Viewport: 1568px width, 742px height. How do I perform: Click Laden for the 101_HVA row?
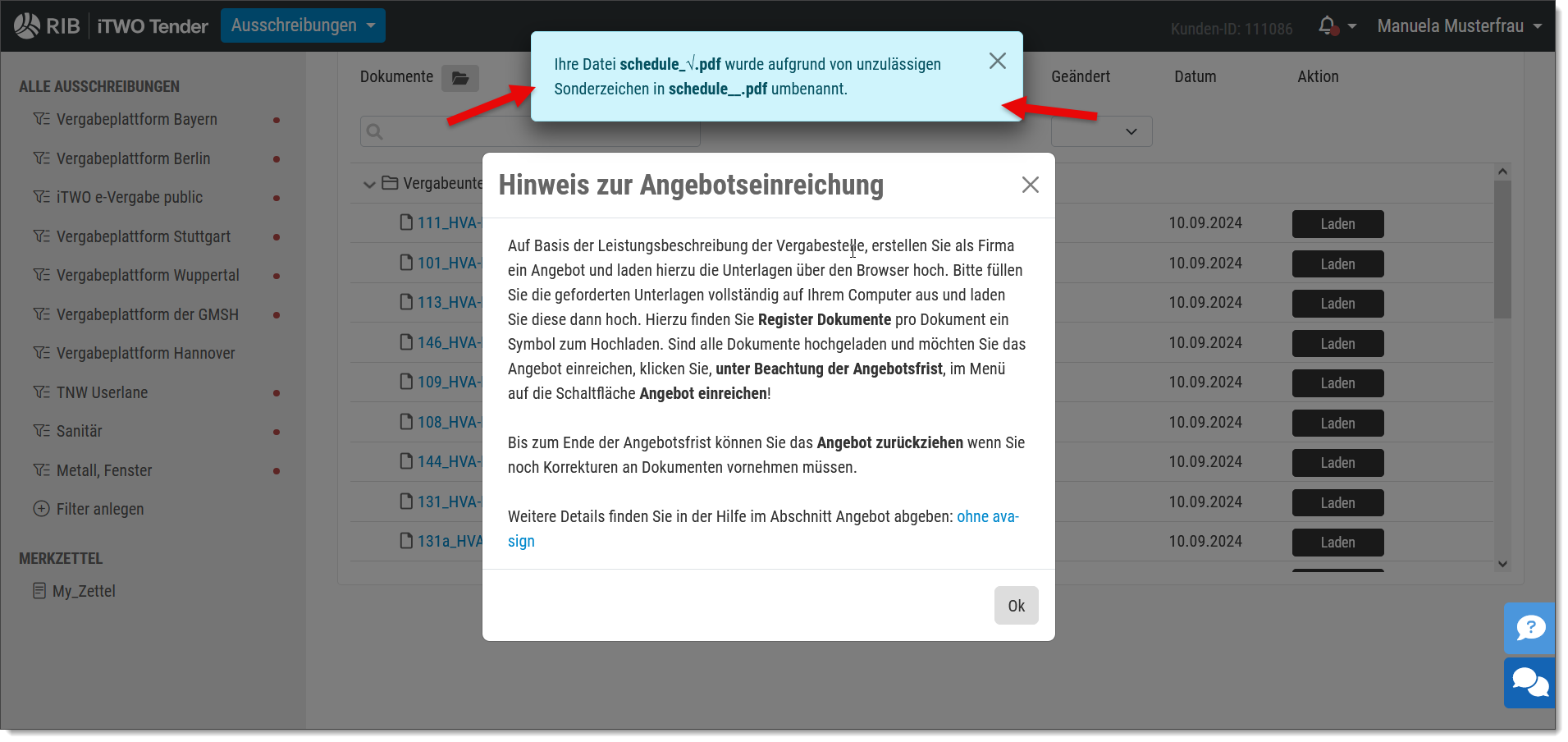1338,264
